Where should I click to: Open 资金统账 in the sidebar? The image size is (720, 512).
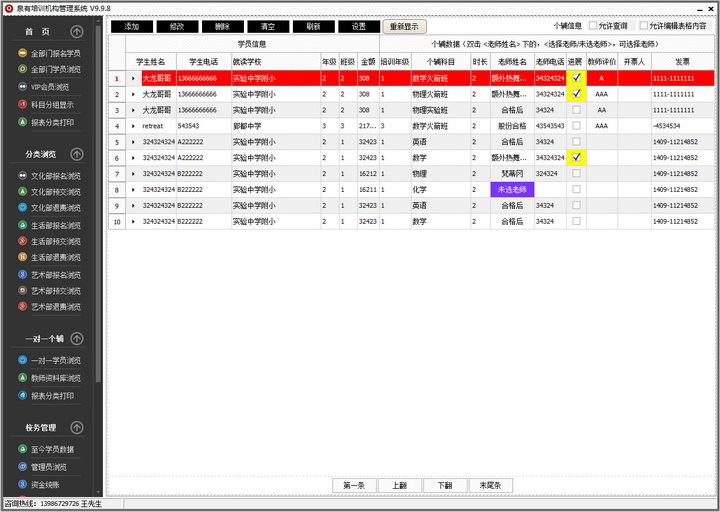(39, 484)
